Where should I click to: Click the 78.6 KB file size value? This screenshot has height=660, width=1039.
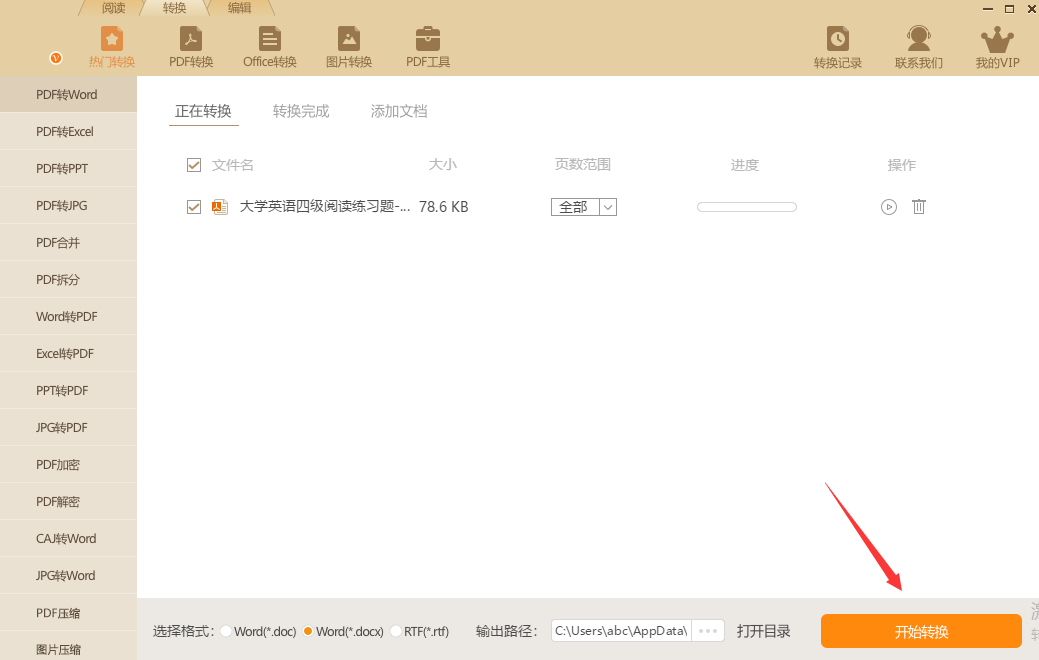coord(443,207)
